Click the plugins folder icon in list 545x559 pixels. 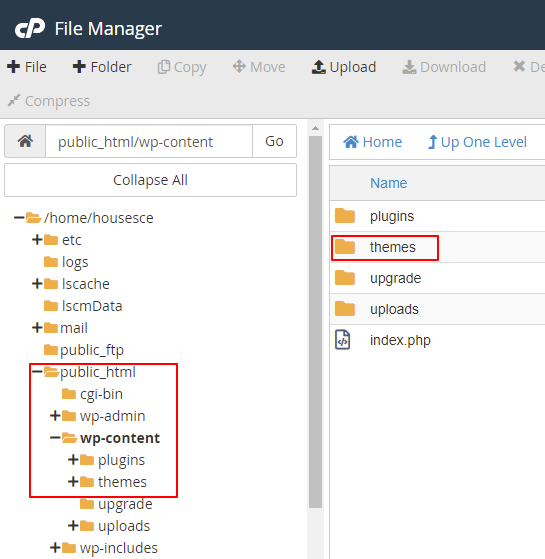[345, 215]
